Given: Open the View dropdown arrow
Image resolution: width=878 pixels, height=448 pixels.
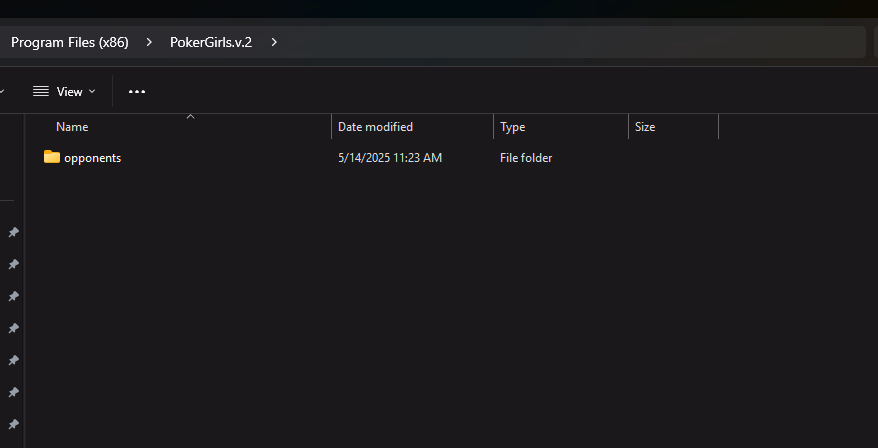Looking at the screenshot, I should click(93, 91).
